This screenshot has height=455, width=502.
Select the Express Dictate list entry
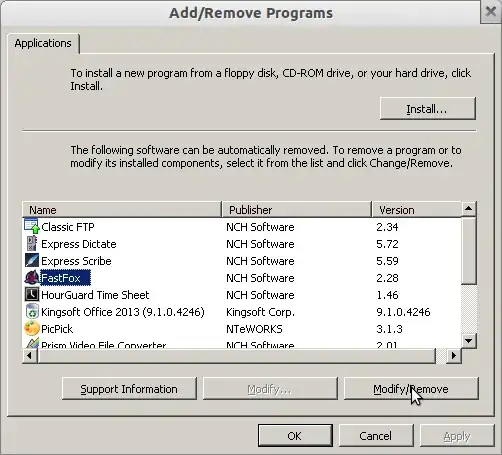79,244
